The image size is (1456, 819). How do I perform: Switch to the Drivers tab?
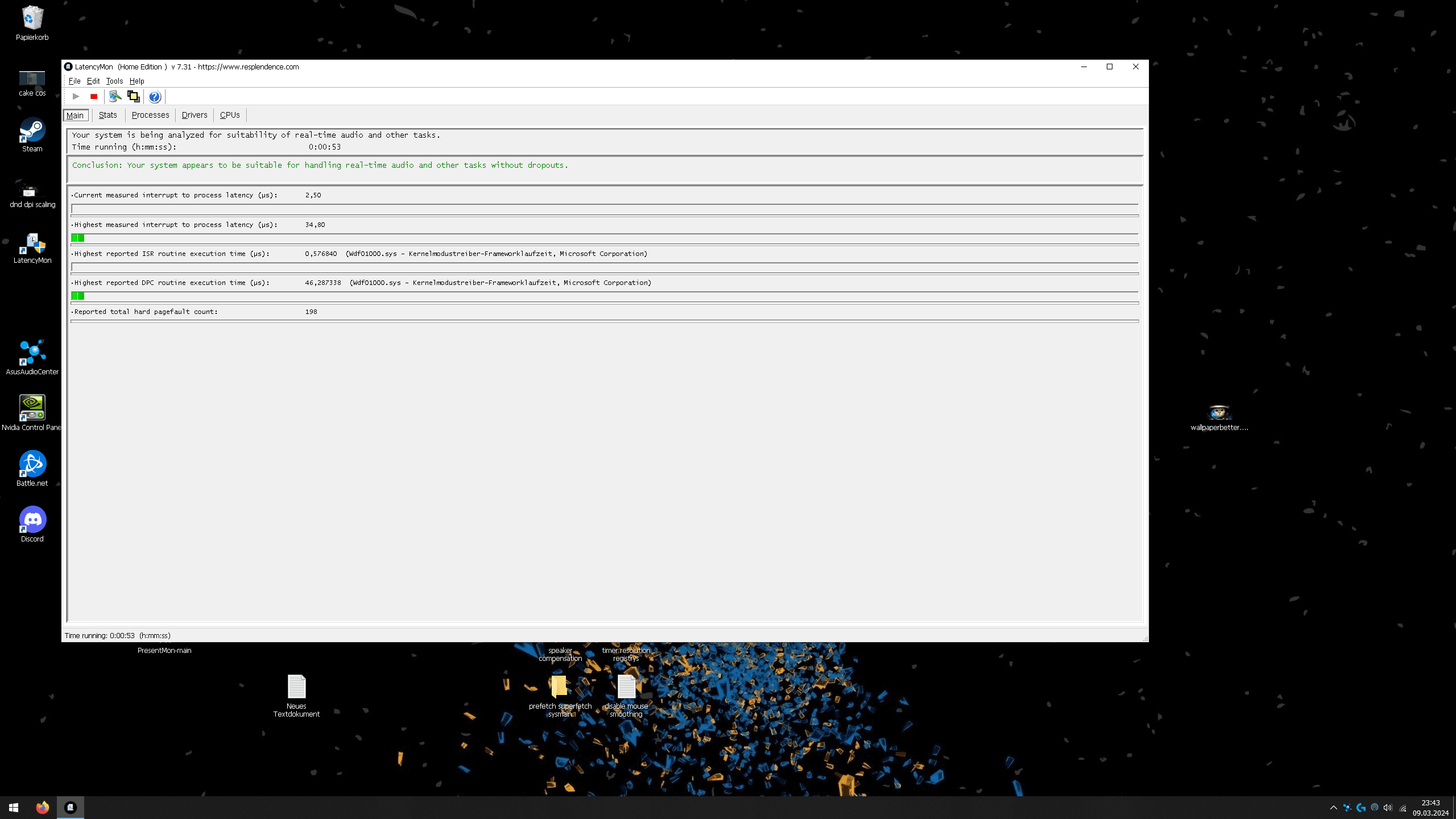194,115
